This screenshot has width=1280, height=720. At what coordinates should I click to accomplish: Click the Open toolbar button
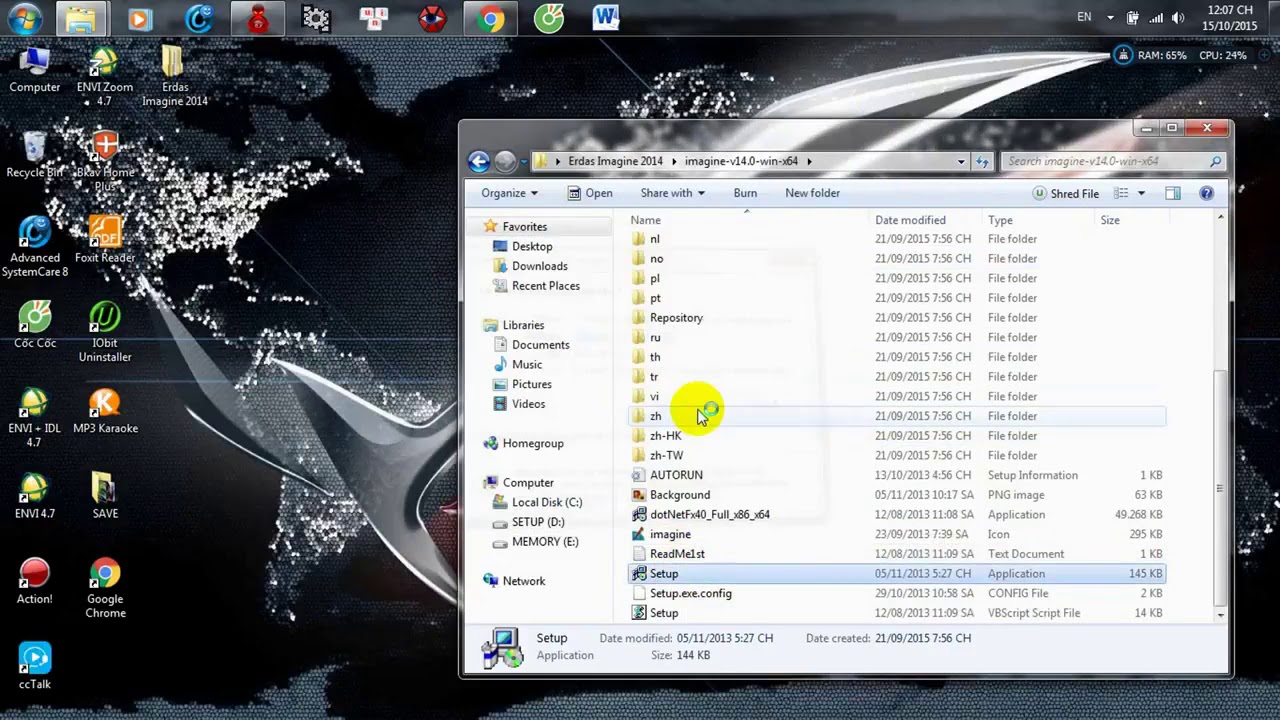(590, 193)
